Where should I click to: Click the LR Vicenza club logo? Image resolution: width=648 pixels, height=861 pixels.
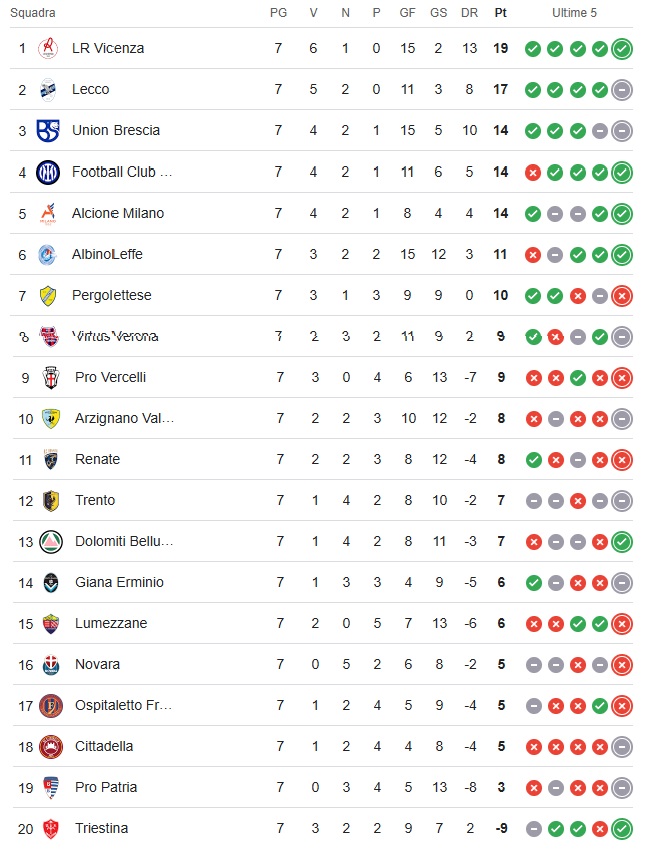(x=48, y=48)
